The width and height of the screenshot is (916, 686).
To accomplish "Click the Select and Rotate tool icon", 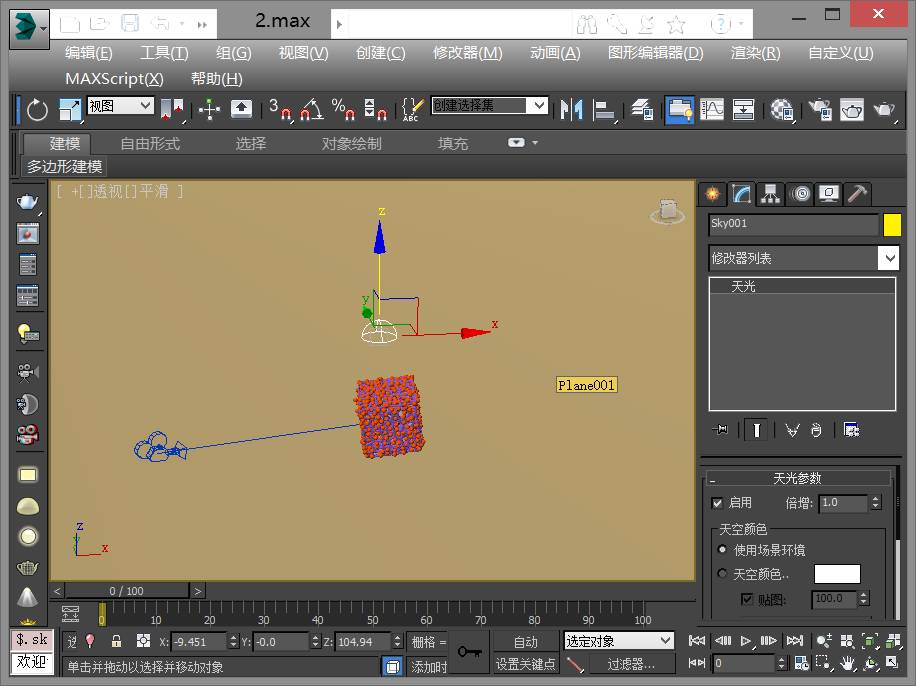I will pos(38,109).
